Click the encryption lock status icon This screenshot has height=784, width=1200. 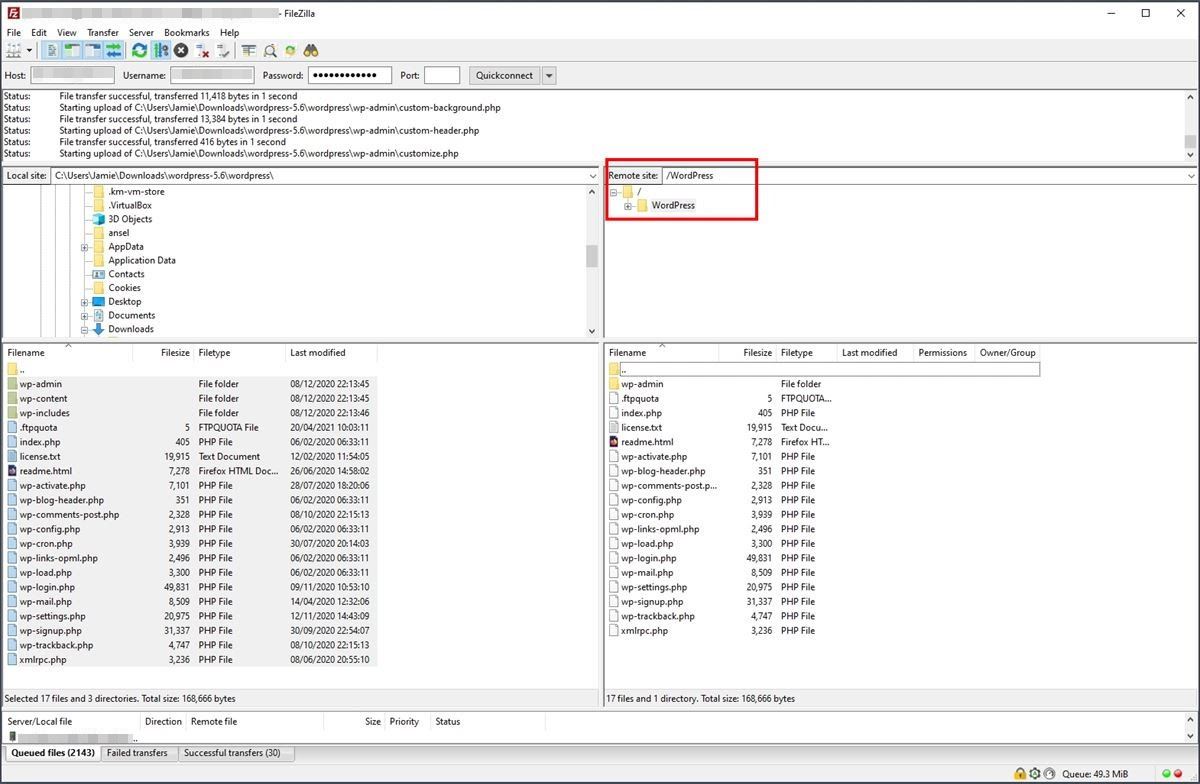[x=1020, y=774]
